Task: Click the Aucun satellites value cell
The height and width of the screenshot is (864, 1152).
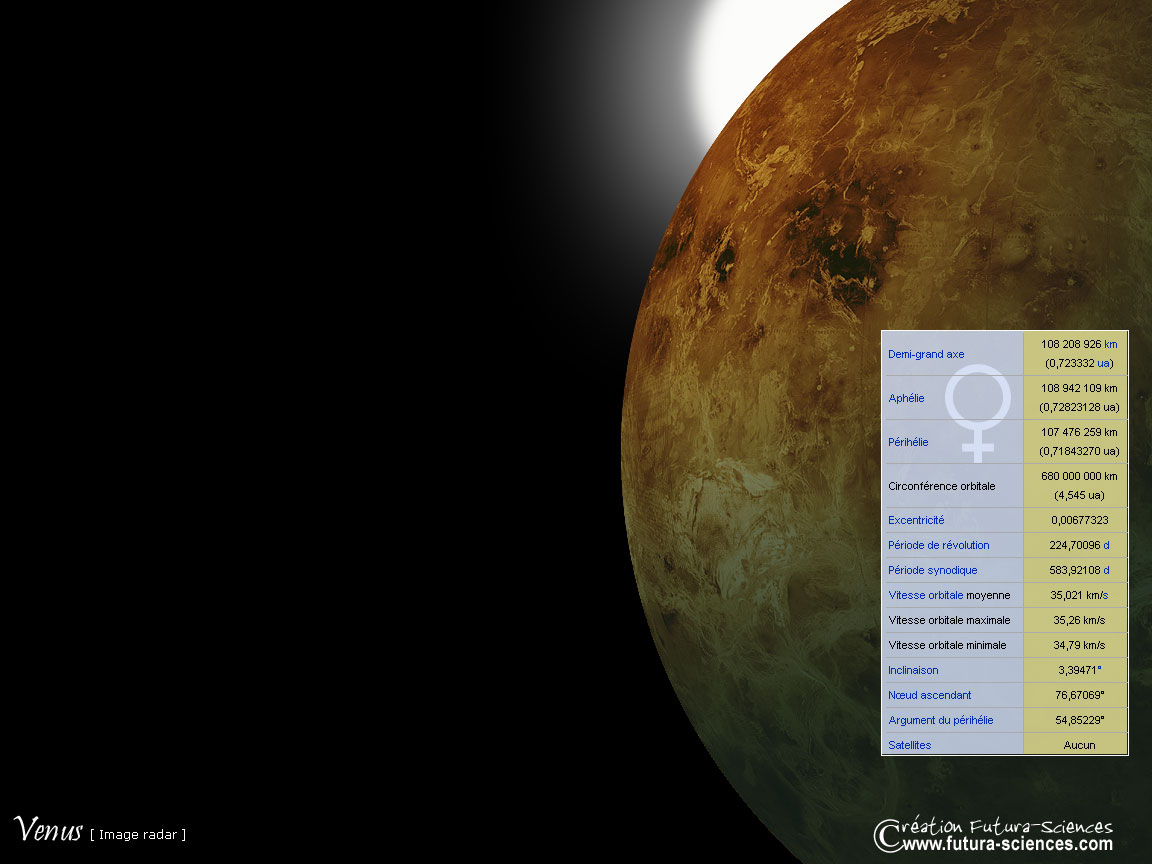Action: [1079, 745]
